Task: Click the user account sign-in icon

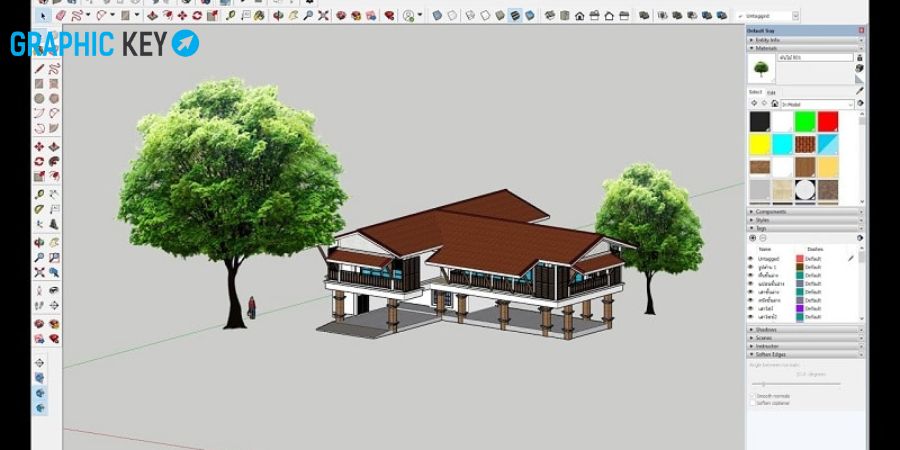Action: tap(409, 15)
